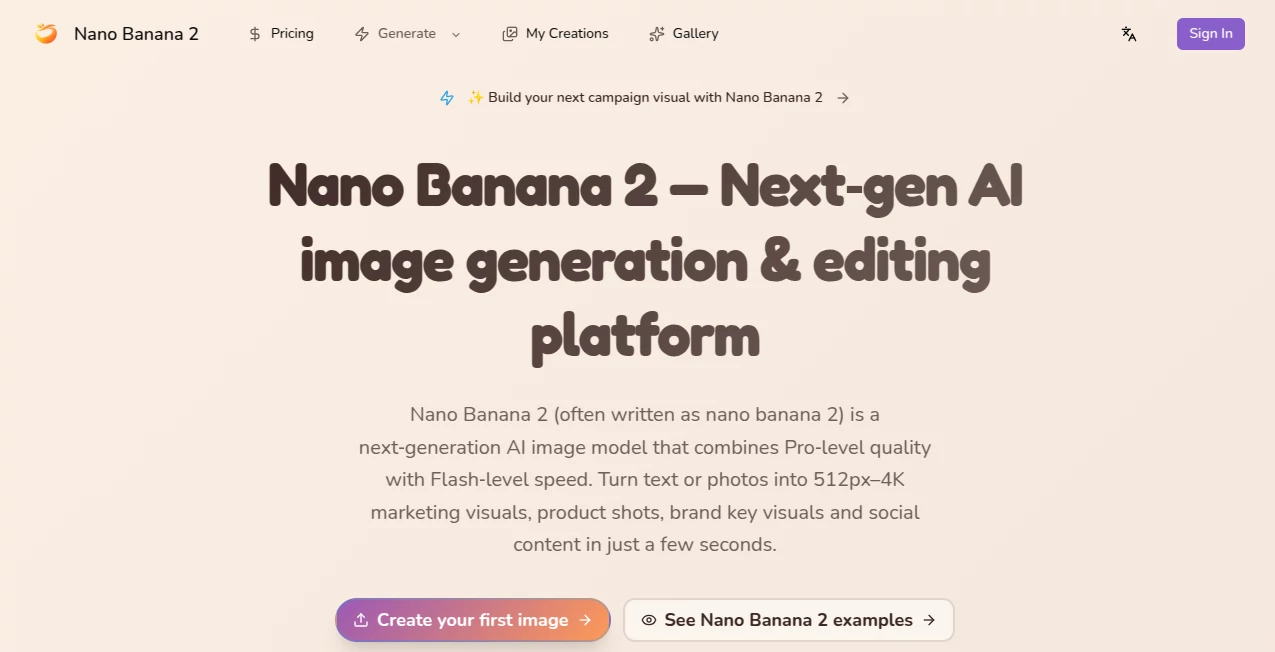
Task: Open the language translation selector
Action: pyautogui.click(x=1129, y=34)
